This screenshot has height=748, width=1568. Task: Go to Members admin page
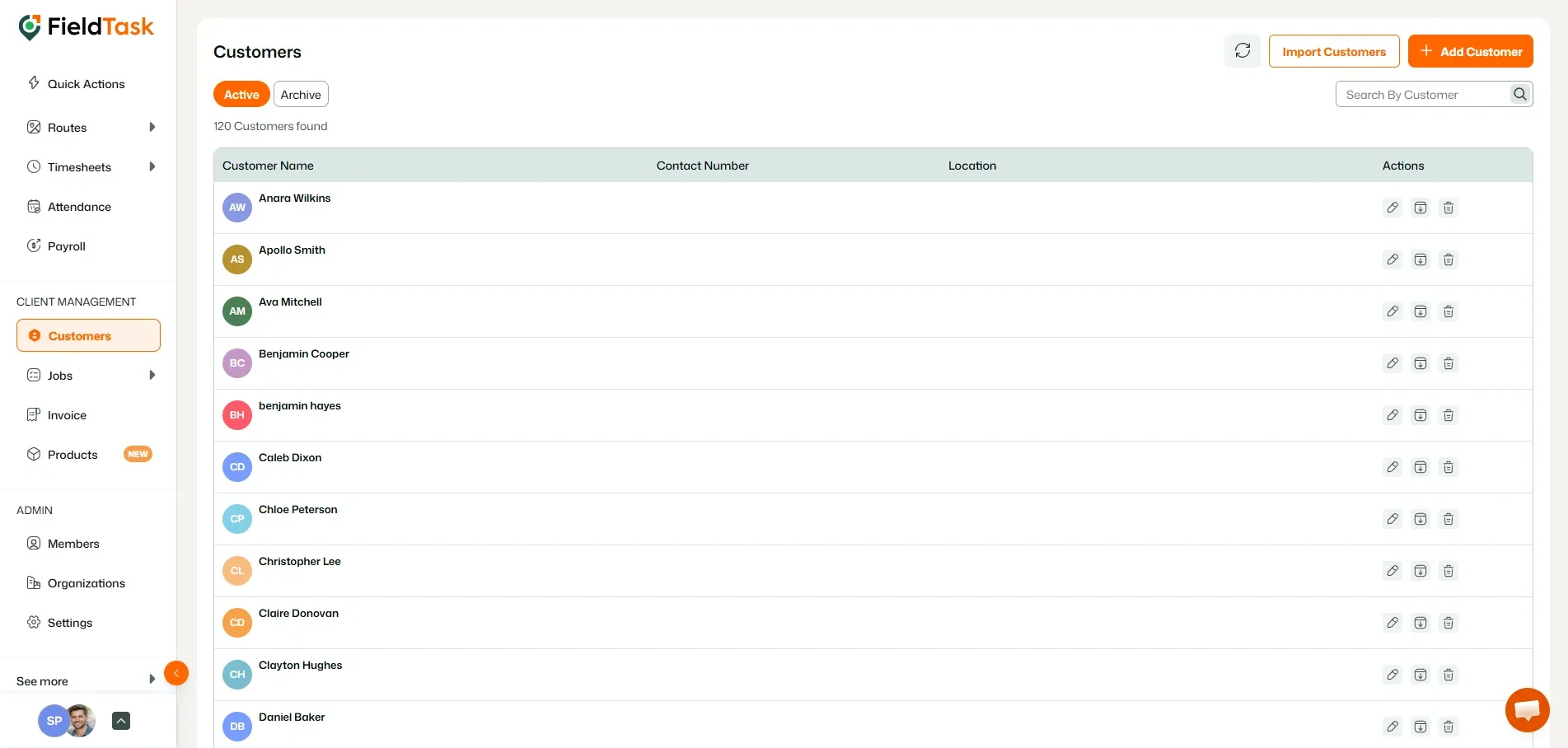(x=63, y=544)
